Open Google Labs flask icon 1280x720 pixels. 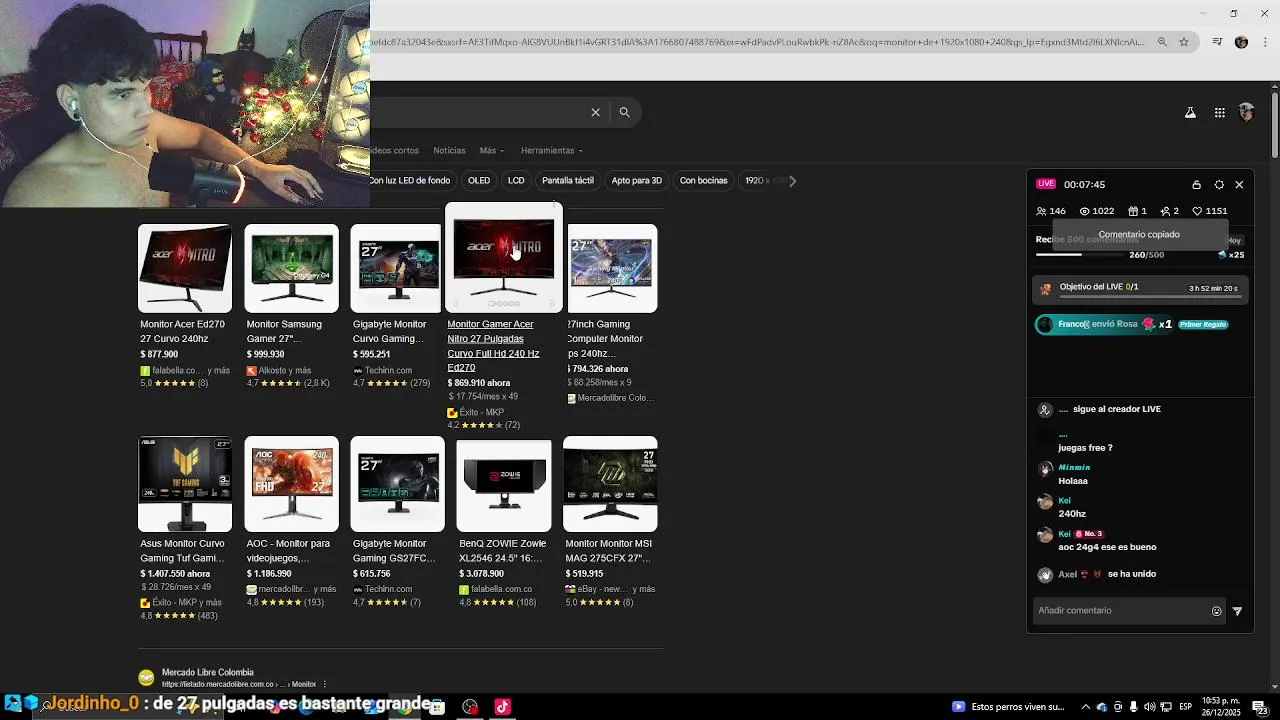1190,113
